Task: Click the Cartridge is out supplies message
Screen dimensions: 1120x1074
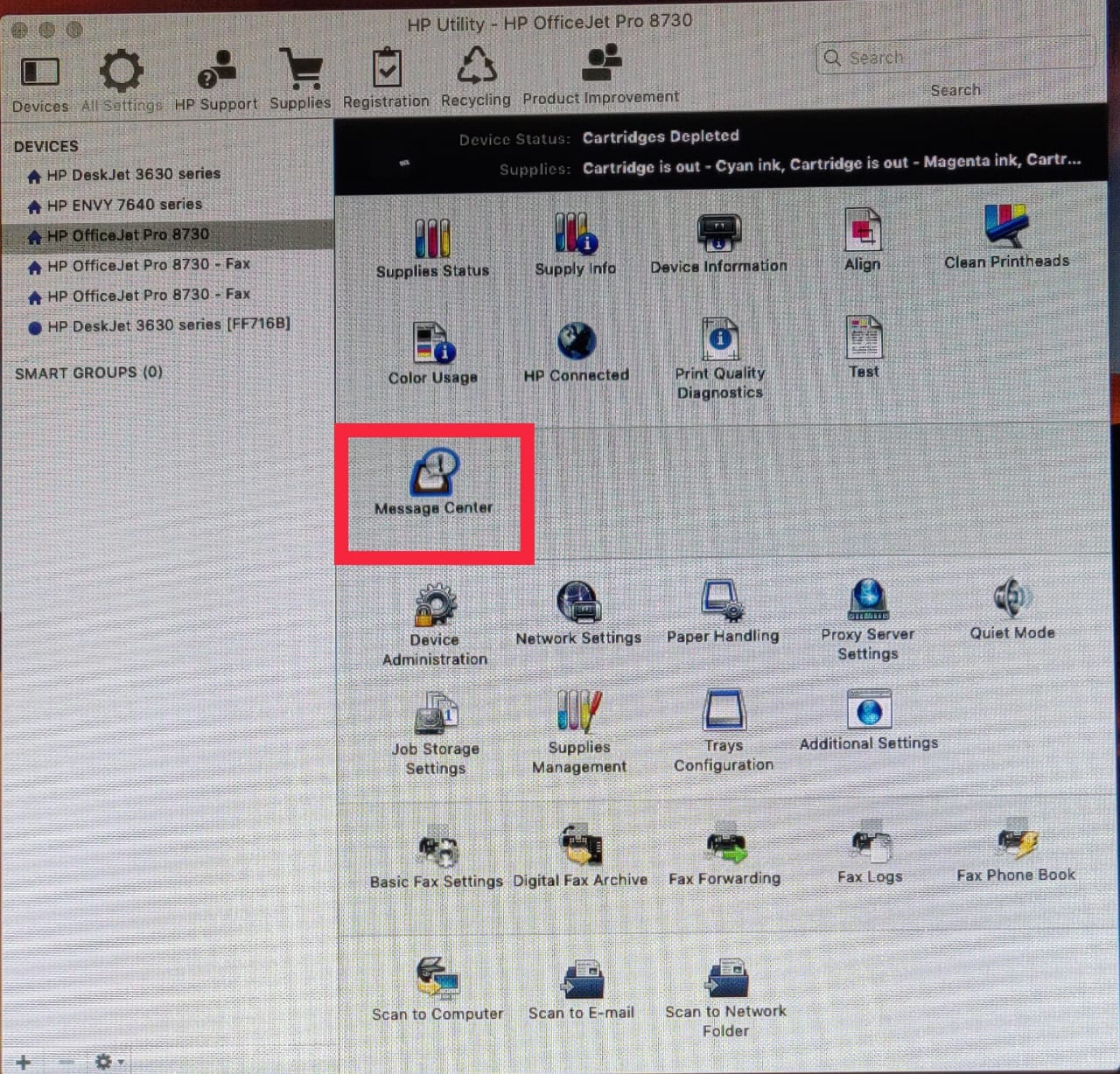Action: [x=831, y=164]
